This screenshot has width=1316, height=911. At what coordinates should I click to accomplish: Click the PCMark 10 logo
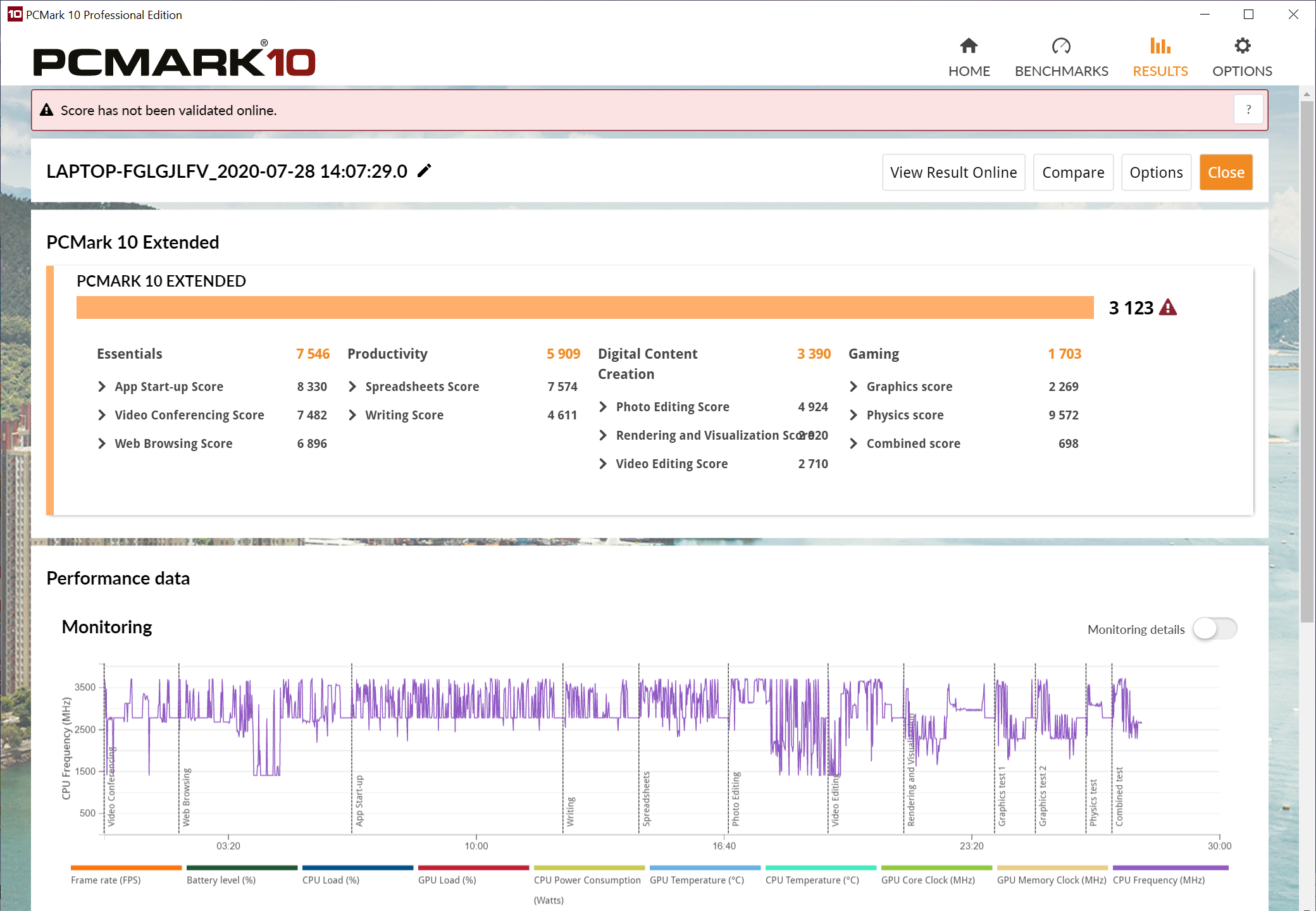[x=174, y=59]
